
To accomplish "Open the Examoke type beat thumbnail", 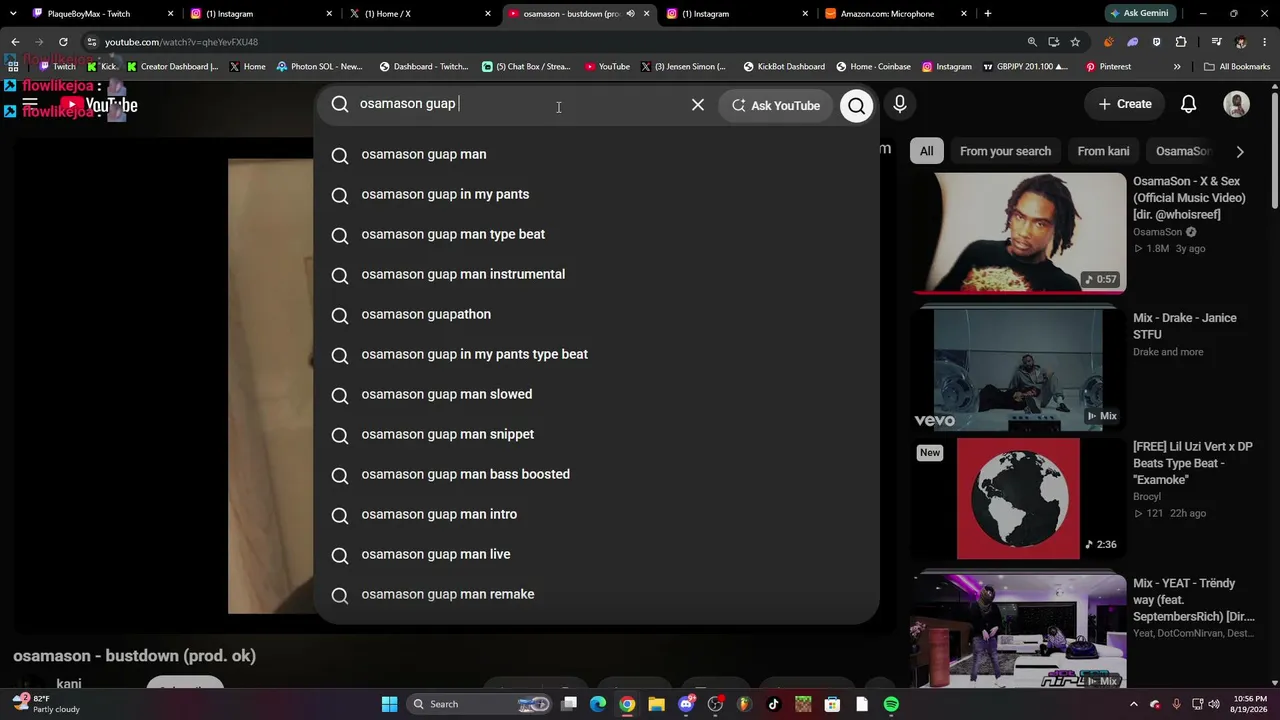I will pyautogui.click(x=1019, y=498).
